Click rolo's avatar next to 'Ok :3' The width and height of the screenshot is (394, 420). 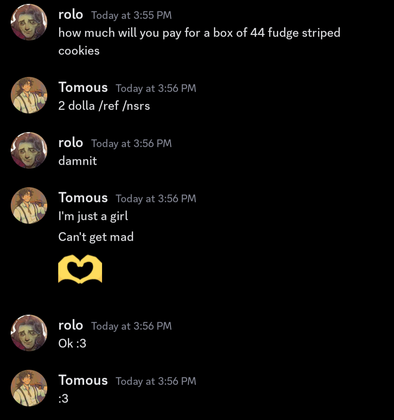29,333
